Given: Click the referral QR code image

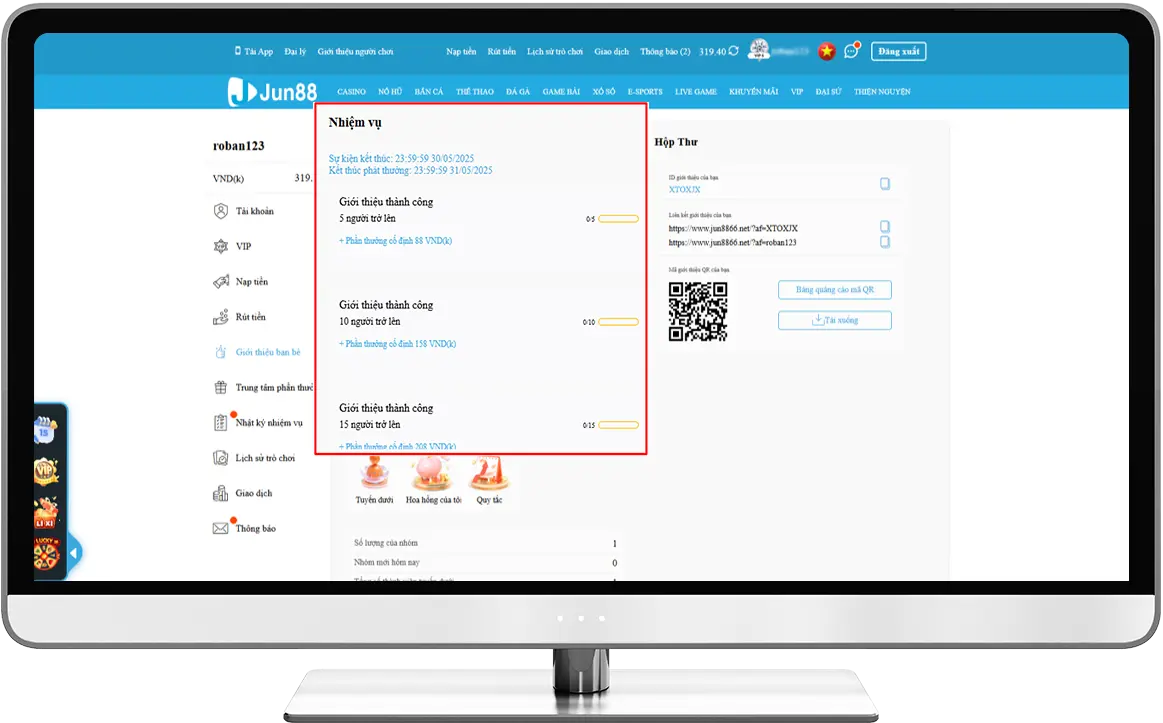Looking at the screenshot, I should [x=698, y=311].
